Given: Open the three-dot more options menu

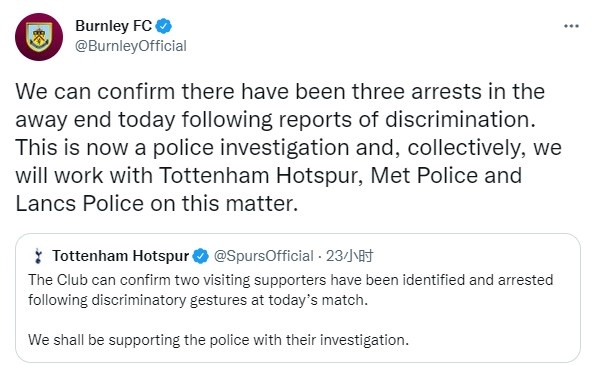Looking at the screenshot, I should (571, 26).
